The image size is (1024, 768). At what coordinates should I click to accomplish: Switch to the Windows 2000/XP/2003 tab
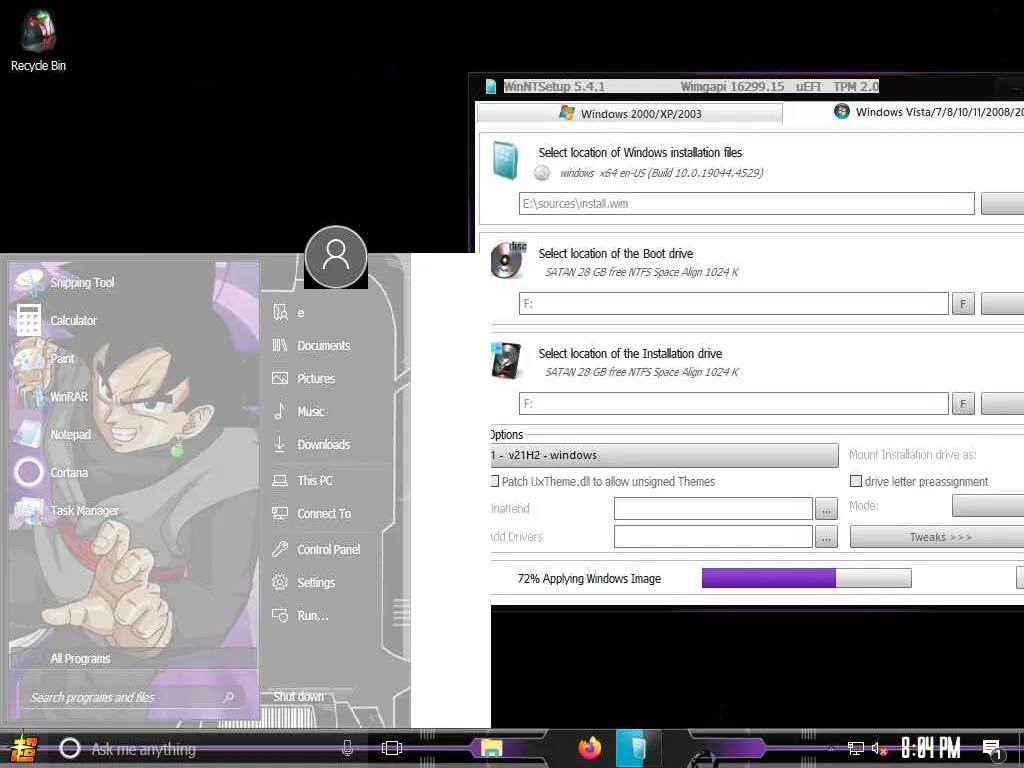click(x=630, y=114)
